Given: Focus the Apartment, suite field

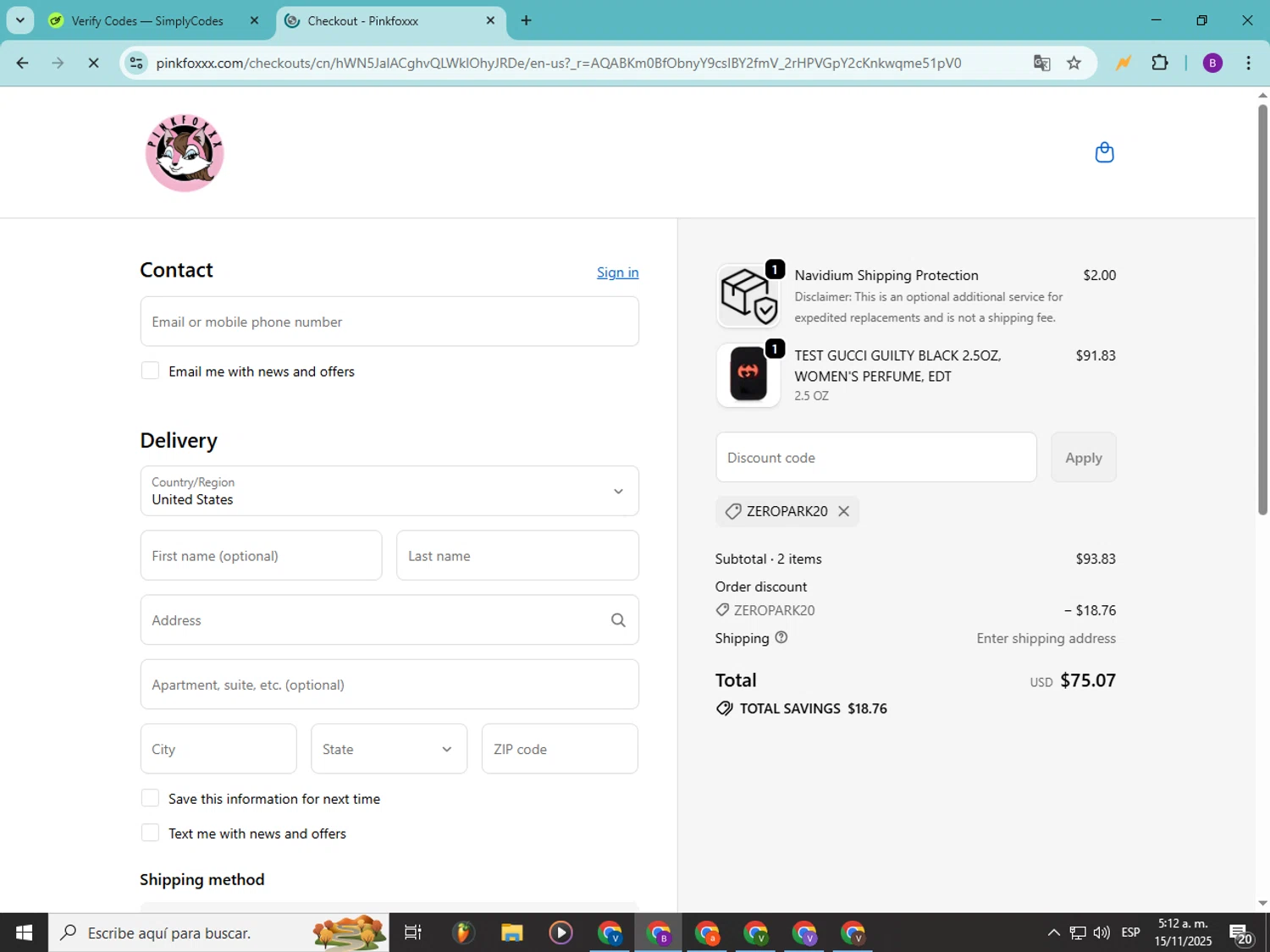Looking at the screenshot, I should [x=389, y=685].
